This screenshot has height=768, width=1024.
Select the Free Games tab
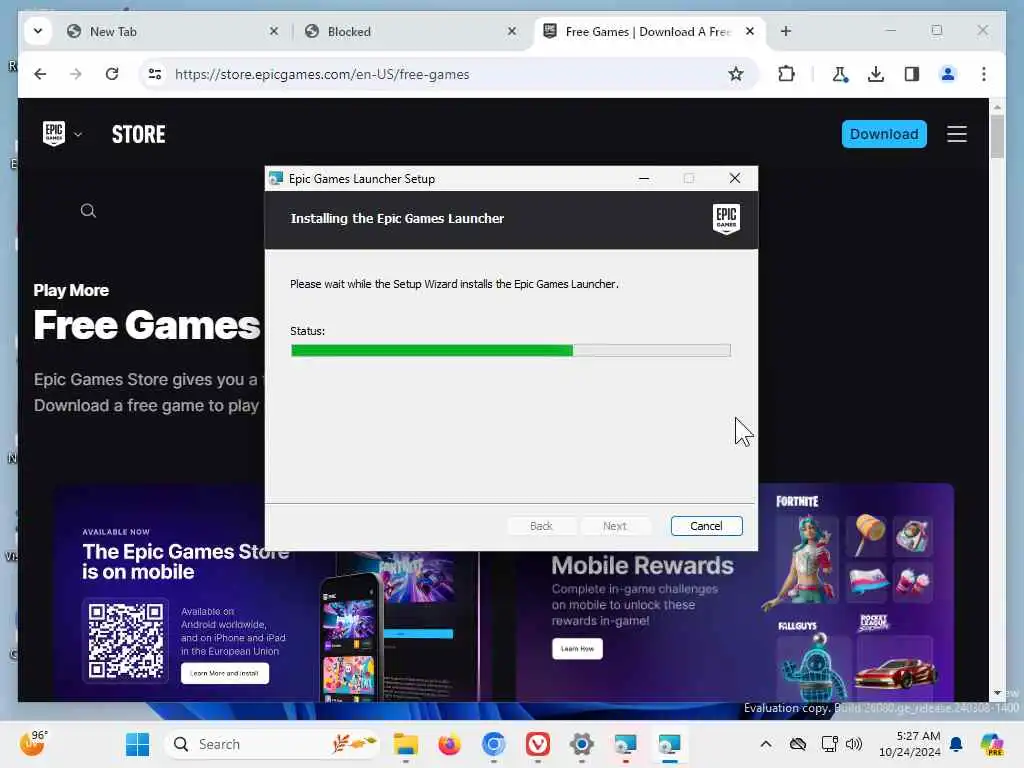(x=647, y=31)
